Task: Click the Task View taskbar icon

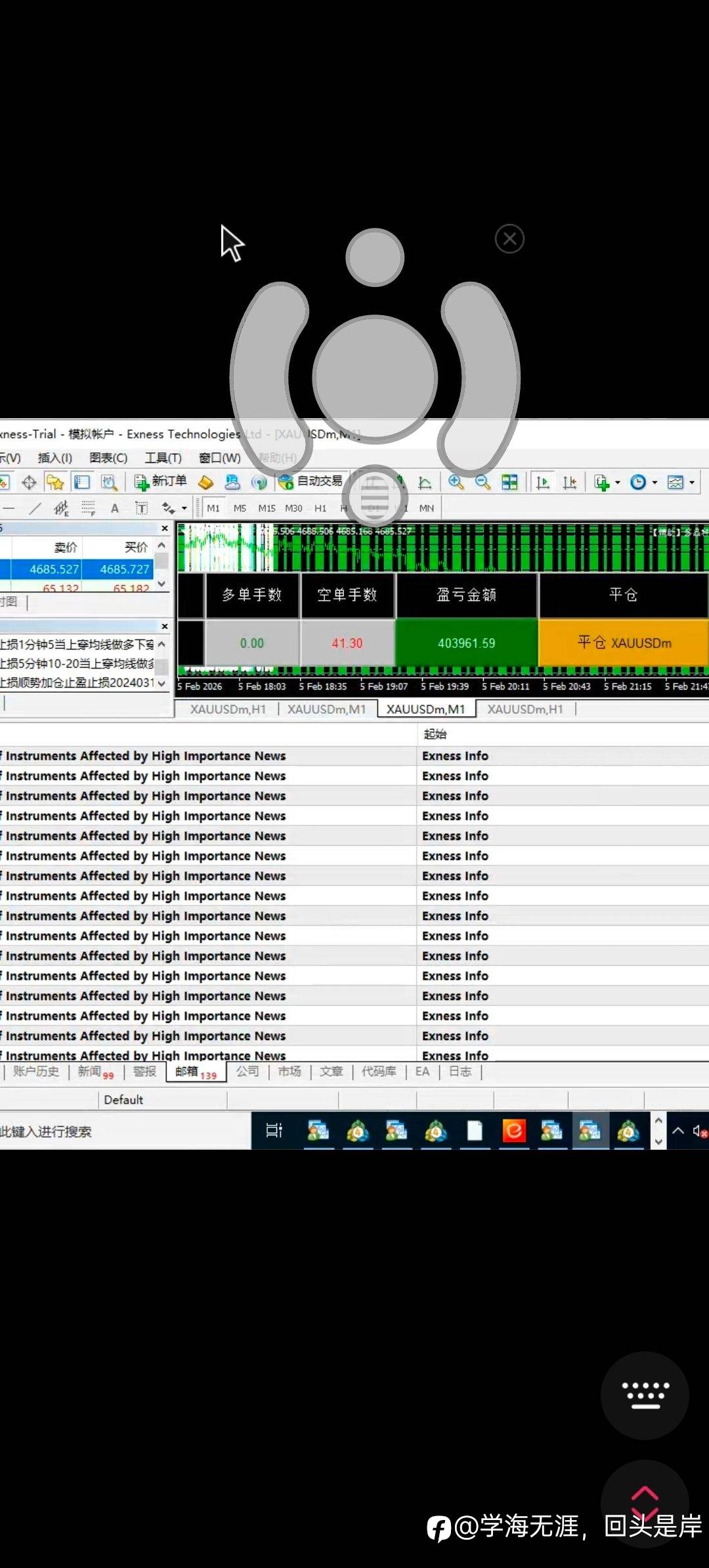Action: 274,1130
